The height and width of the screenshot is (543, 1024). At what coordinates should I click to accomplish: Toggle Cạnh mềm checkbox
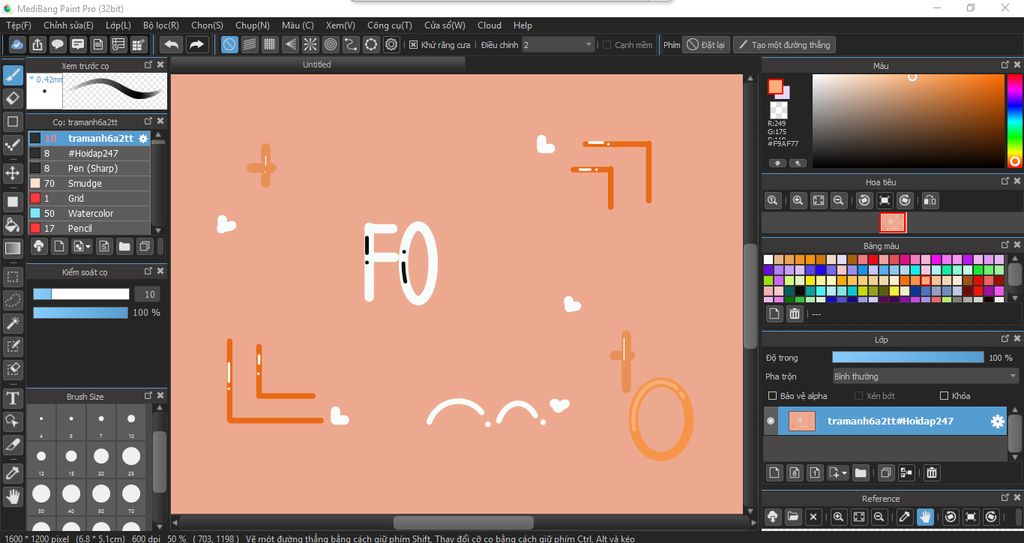(x=607, y=44)
